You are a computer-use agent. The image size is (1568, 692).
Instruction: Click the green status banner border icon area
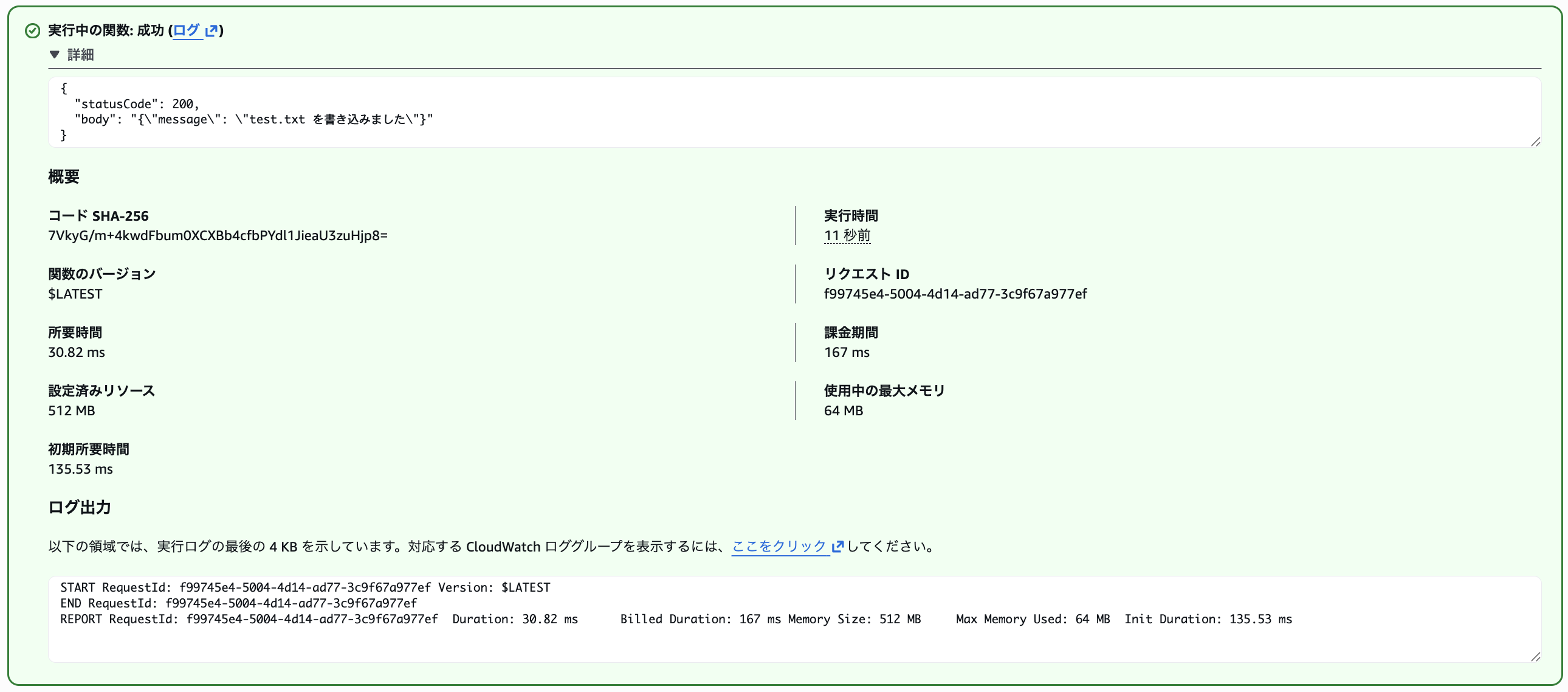point(32,30)
